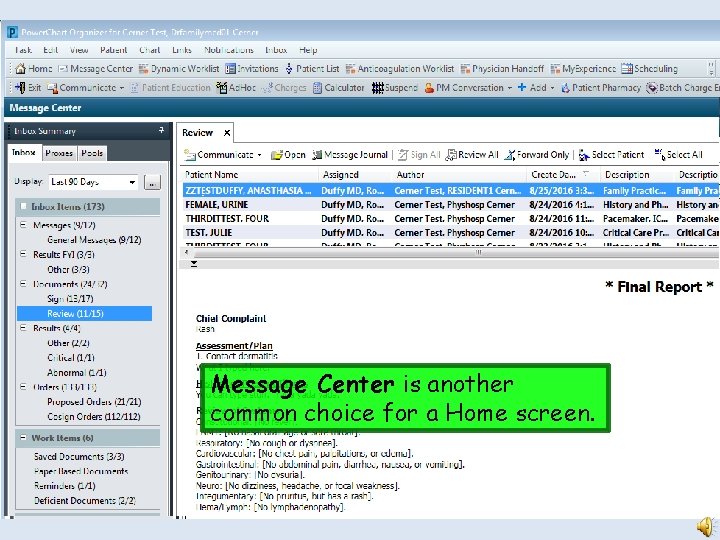720x540 pixels.
Task: Open the Scheduling view
Action: [649, 69]
